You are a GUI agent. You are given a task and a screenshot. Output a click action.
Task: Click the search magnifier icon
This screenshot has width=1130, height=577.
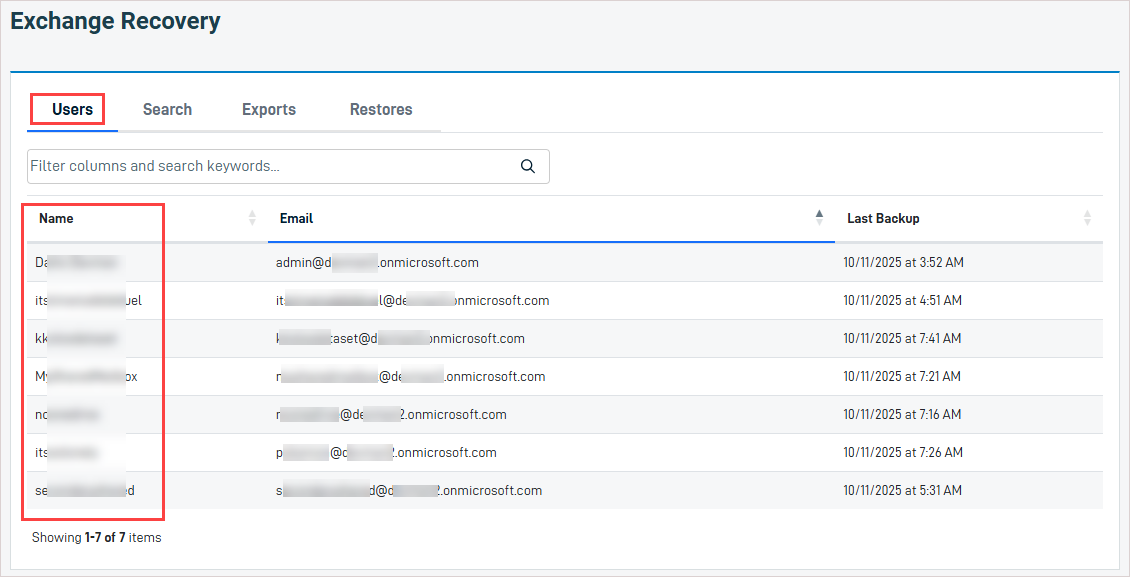(x=528, y=166)
